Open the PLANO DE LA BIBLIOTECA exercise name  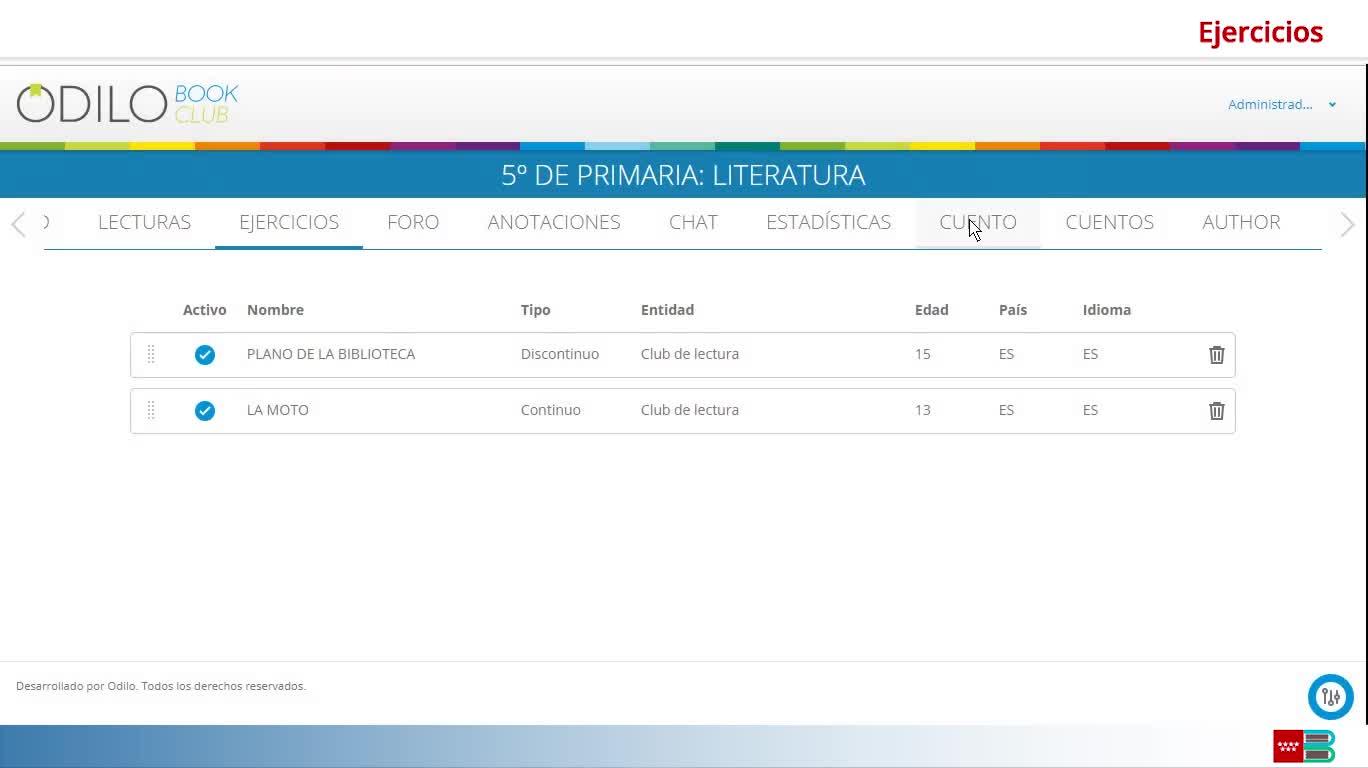[x=331, y=354]
